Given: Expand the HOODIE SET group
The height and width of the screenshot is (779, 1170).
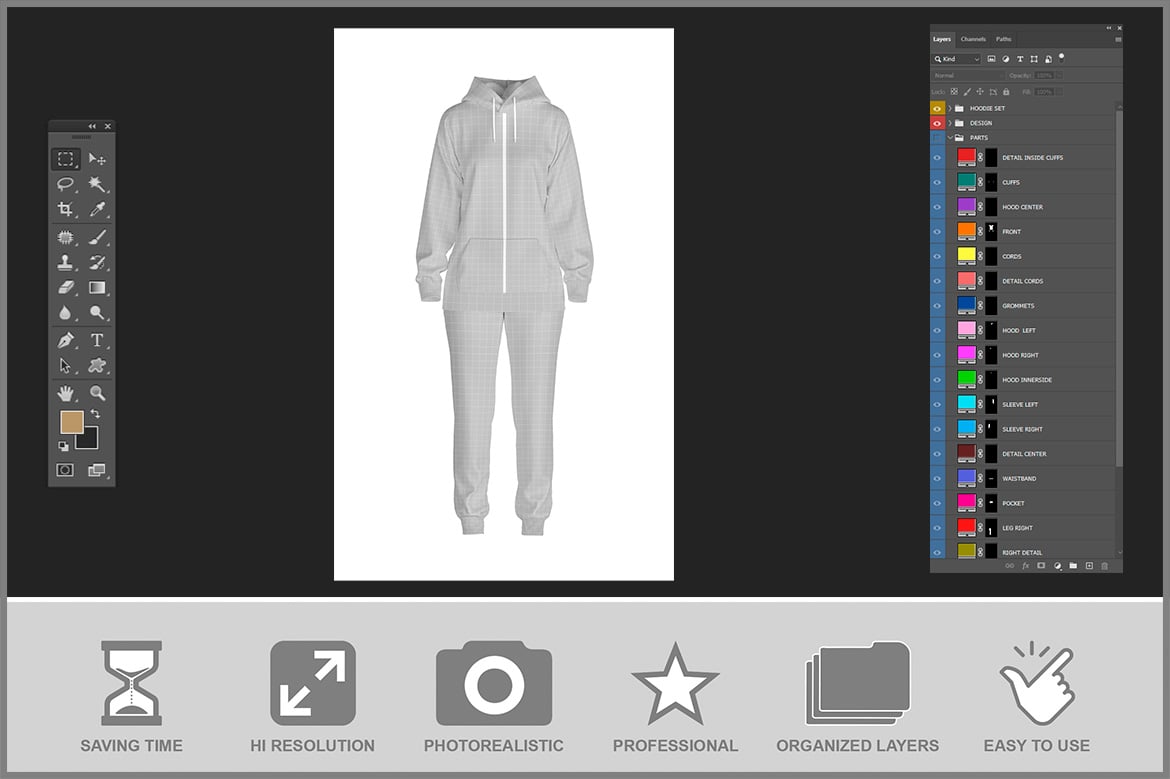Looking at the screenshot, I should 950,108.
